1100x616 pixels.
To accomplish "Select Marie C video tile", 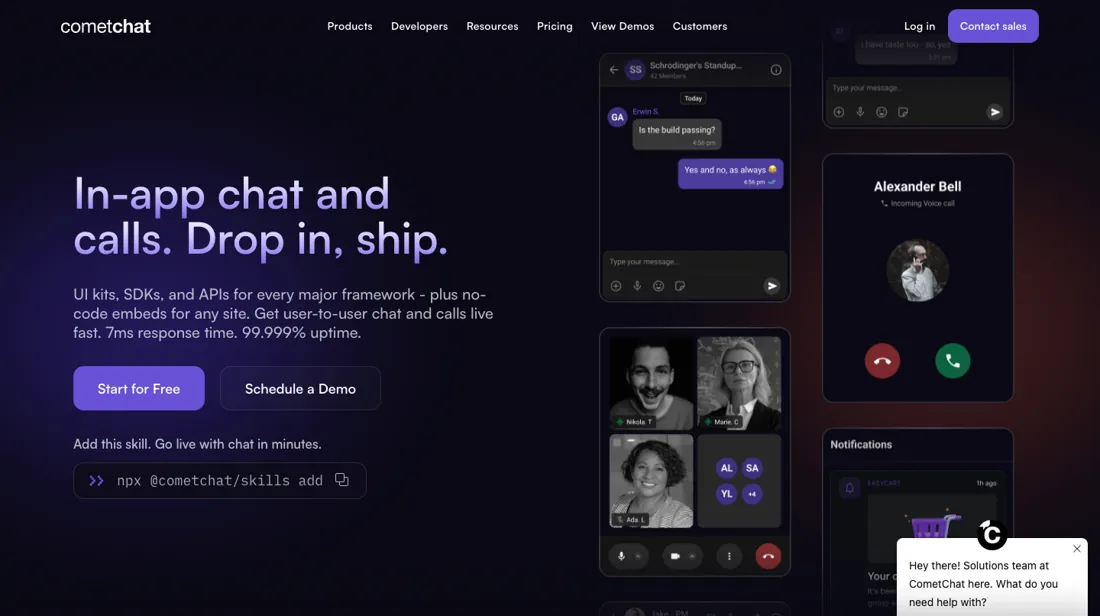I will 739,382.
